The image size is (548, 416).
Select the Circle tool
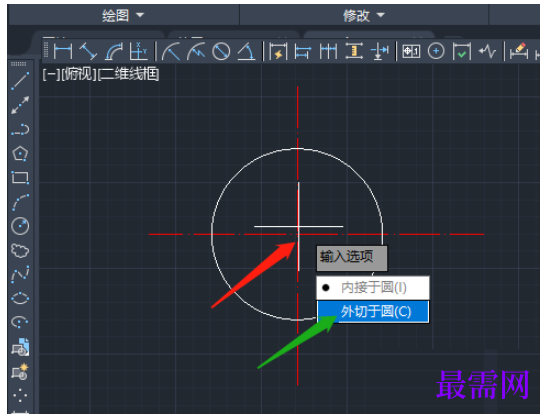[x=20, y=226]
